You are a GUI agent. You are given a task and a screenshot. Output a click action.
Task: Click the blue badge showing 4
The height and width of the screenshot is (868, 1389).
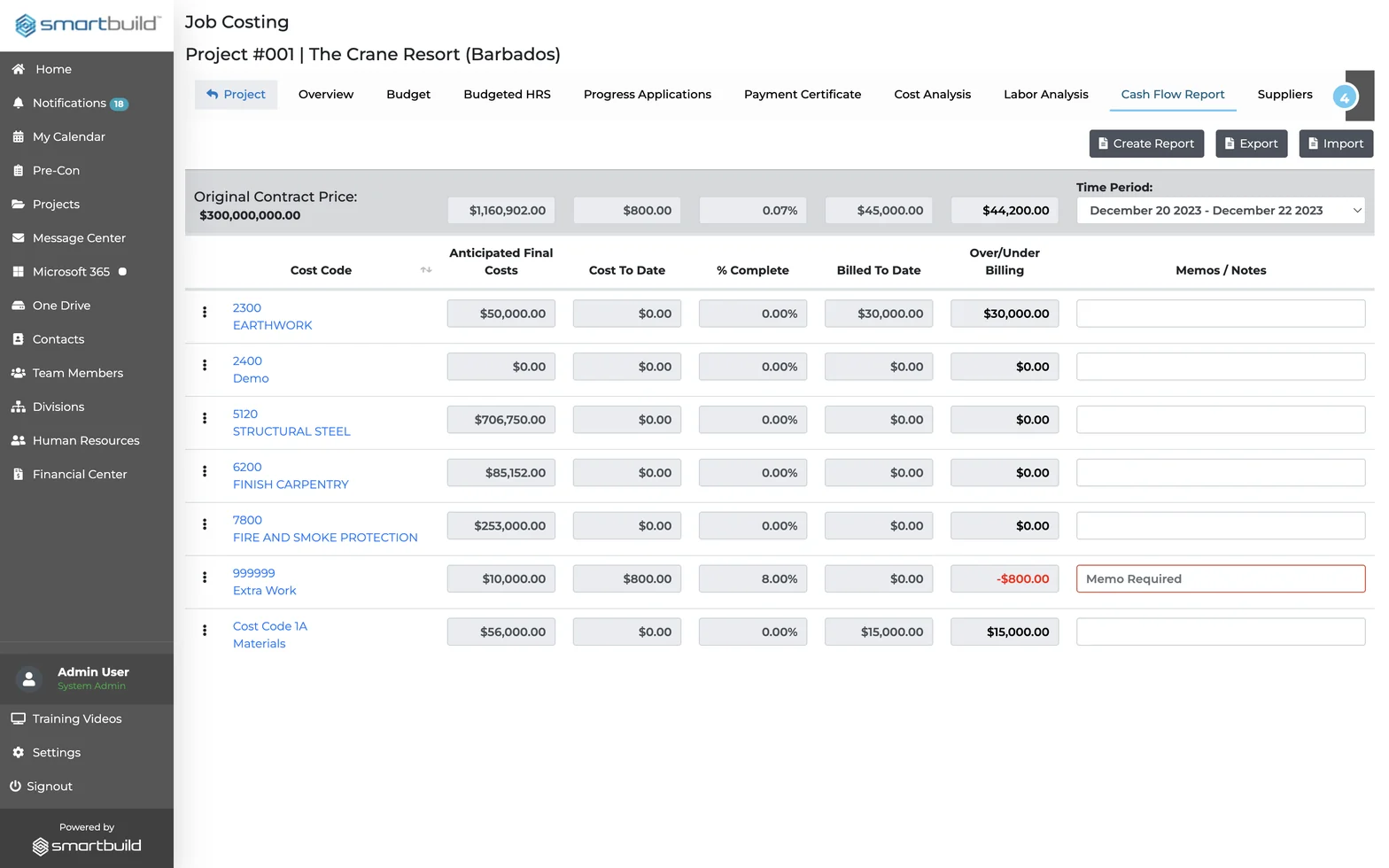[1345, 97]
